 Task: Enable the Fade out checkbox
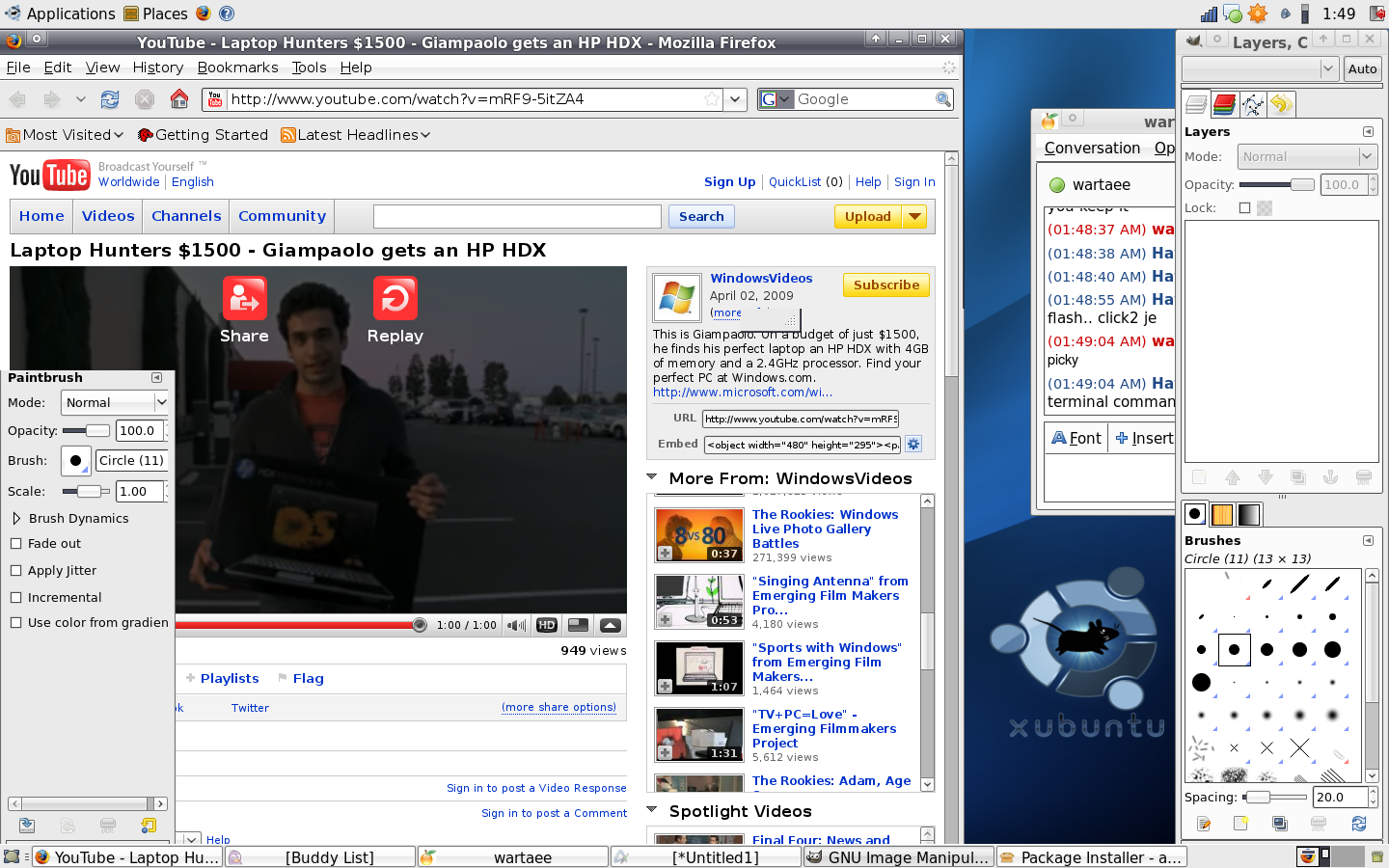point(15,544)
